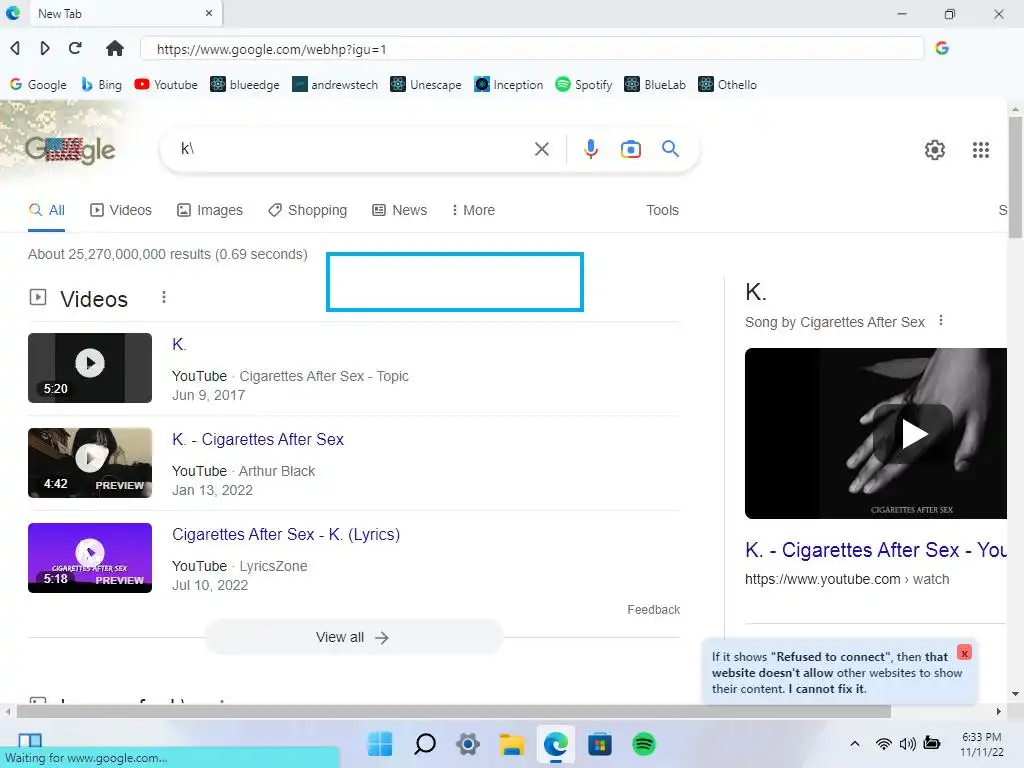Open the volume tray icon
The height and width of the screenshot is (768, 1024).
point(907,744)
